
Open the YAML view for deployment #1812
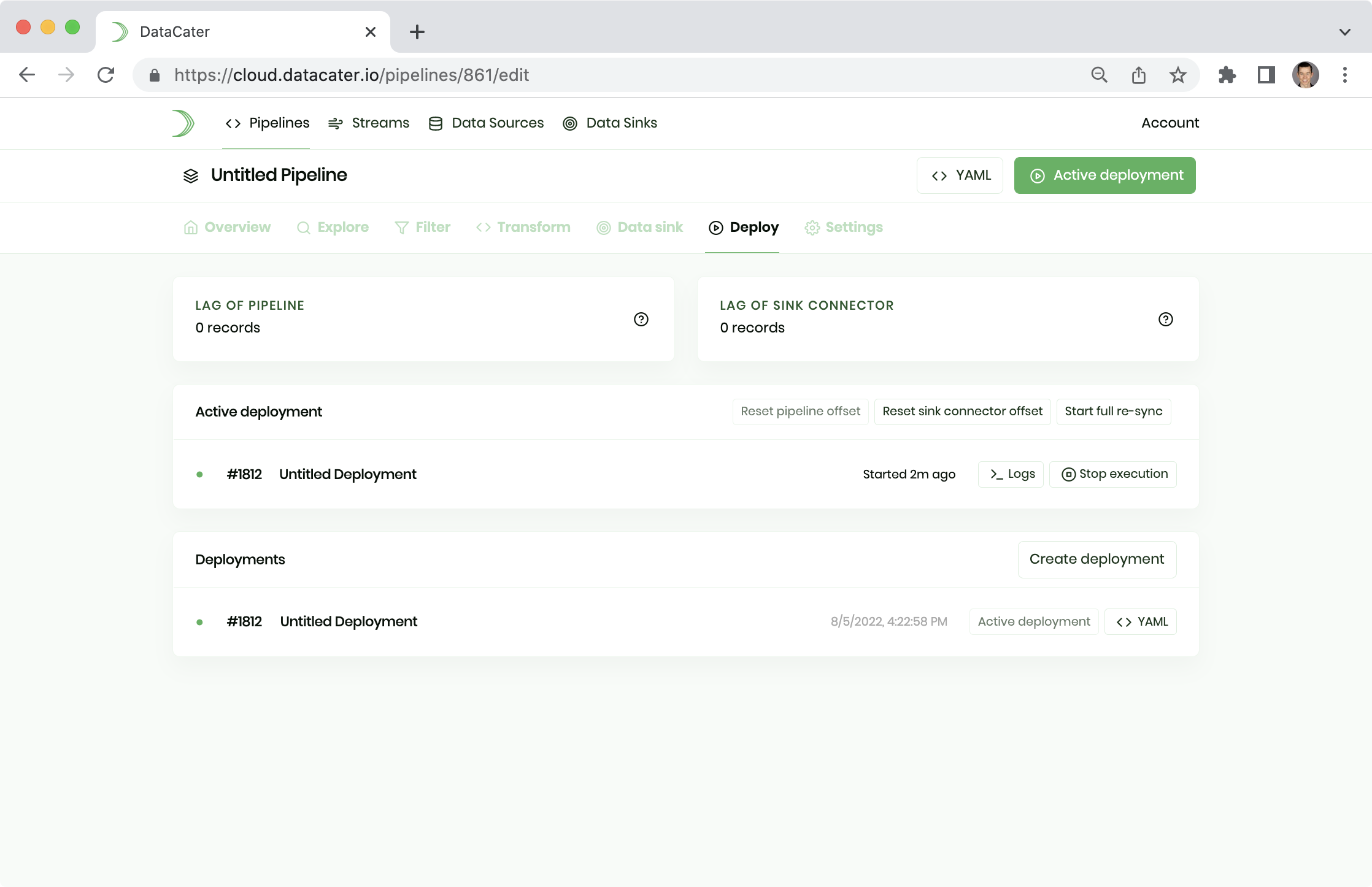pyautogui.click(x=1142, y=621)
